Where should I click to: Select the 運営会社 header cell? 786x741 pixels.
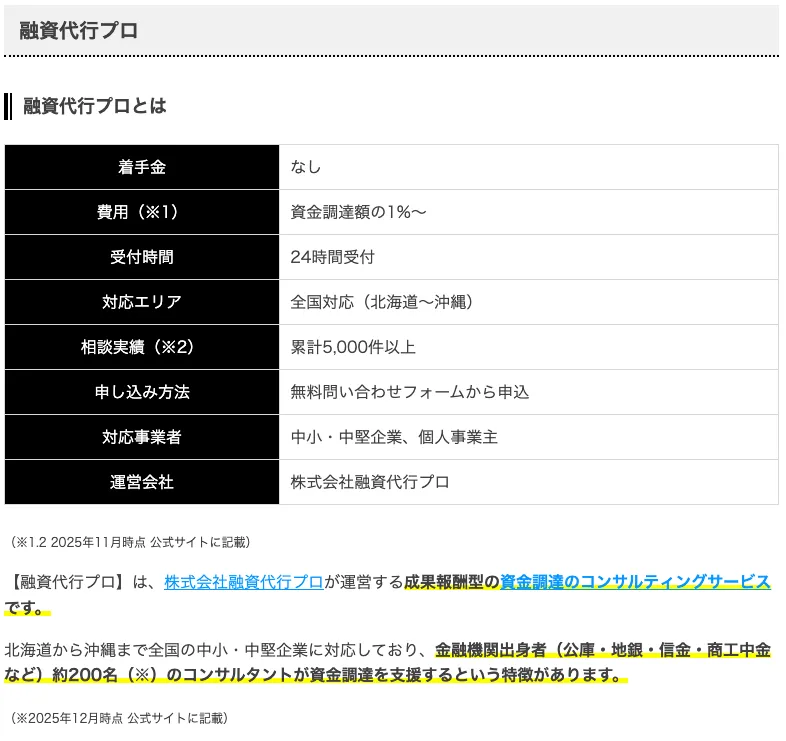(142, 482)
